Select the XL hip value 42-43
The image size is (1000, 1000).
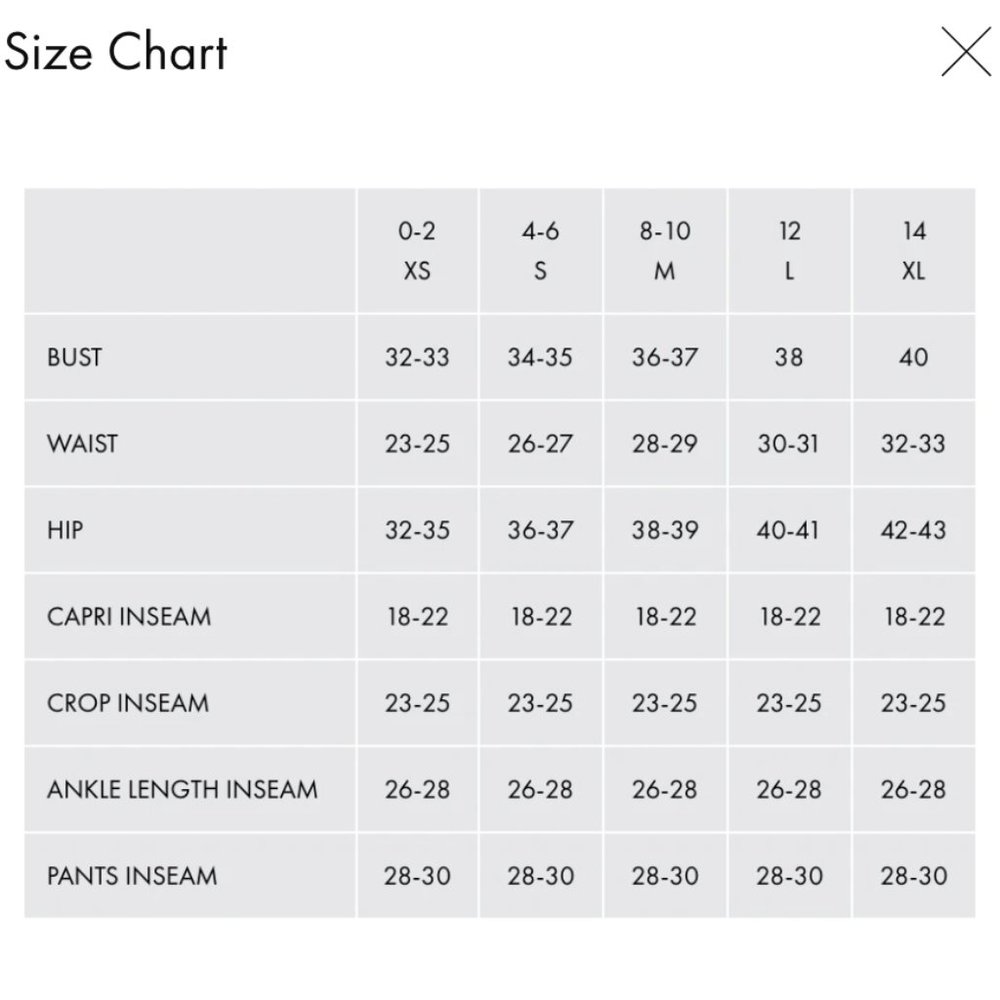(x=913, y=529)
